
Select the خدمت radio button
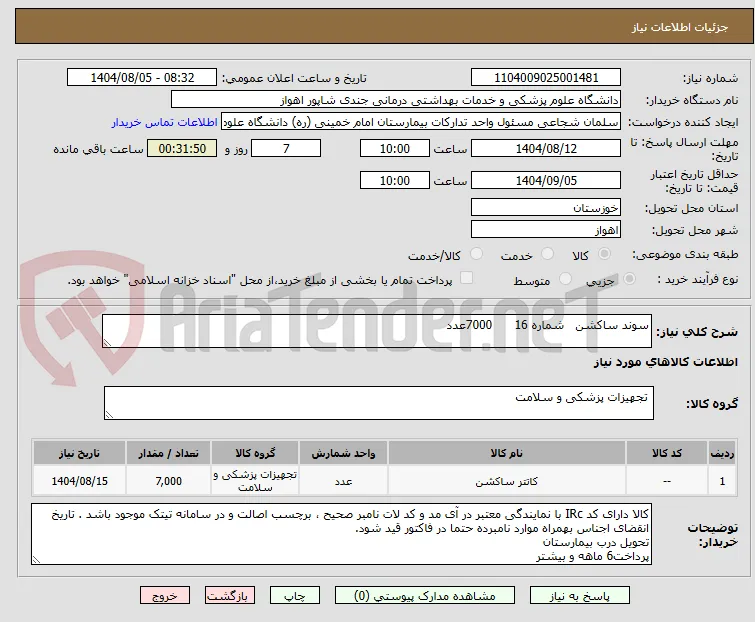(547, 254)
